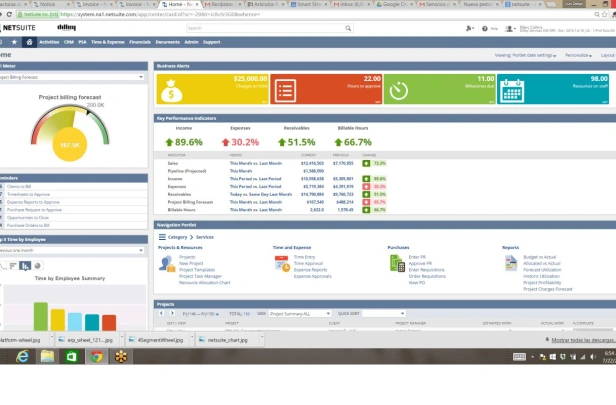Click the project billing forecast gauge

pyautogui.click(x=70, y=132)
